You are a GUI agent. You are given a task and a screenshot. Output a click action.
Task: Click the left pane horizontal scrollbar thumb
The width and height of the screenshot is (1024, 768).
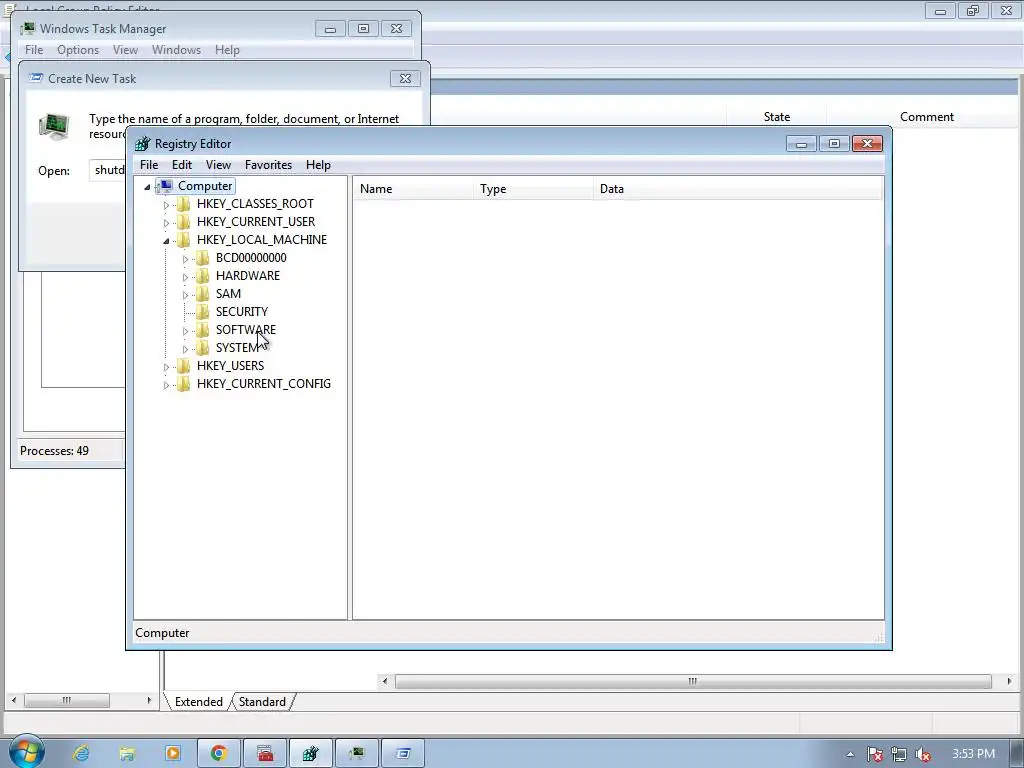coord(67,700)
